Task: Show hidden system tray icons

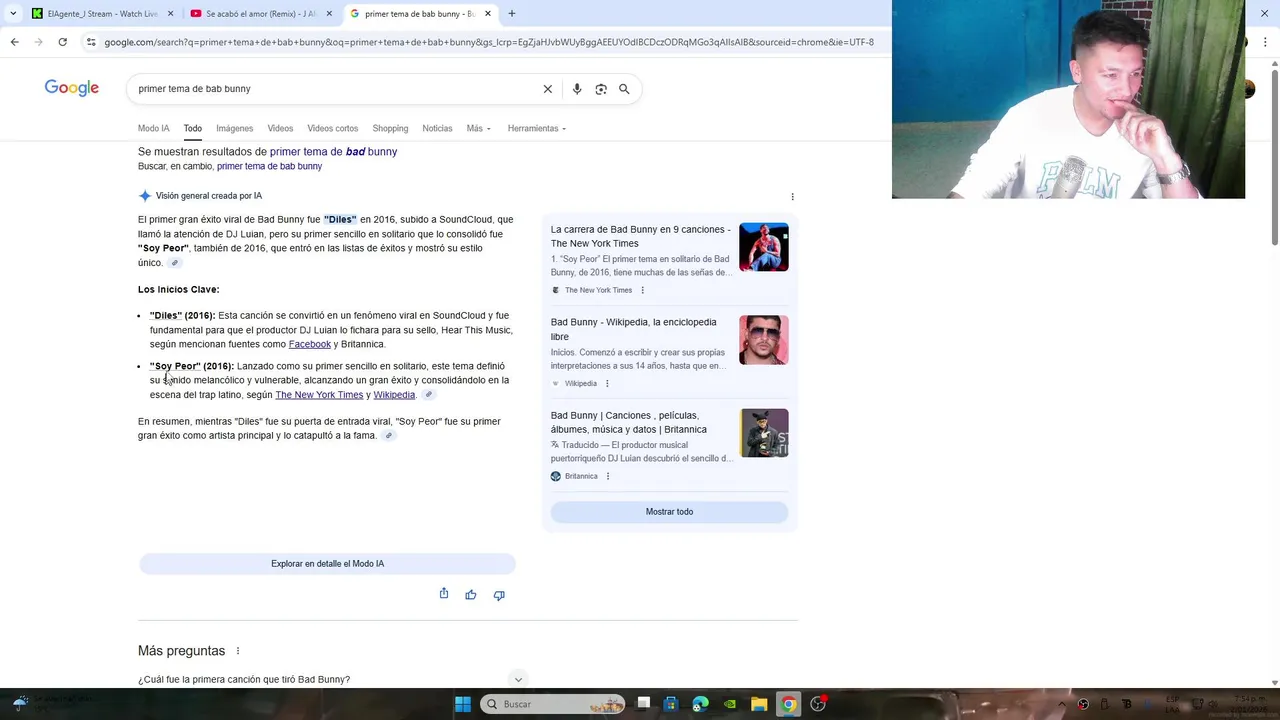Action: click(x=1062, y=704)
